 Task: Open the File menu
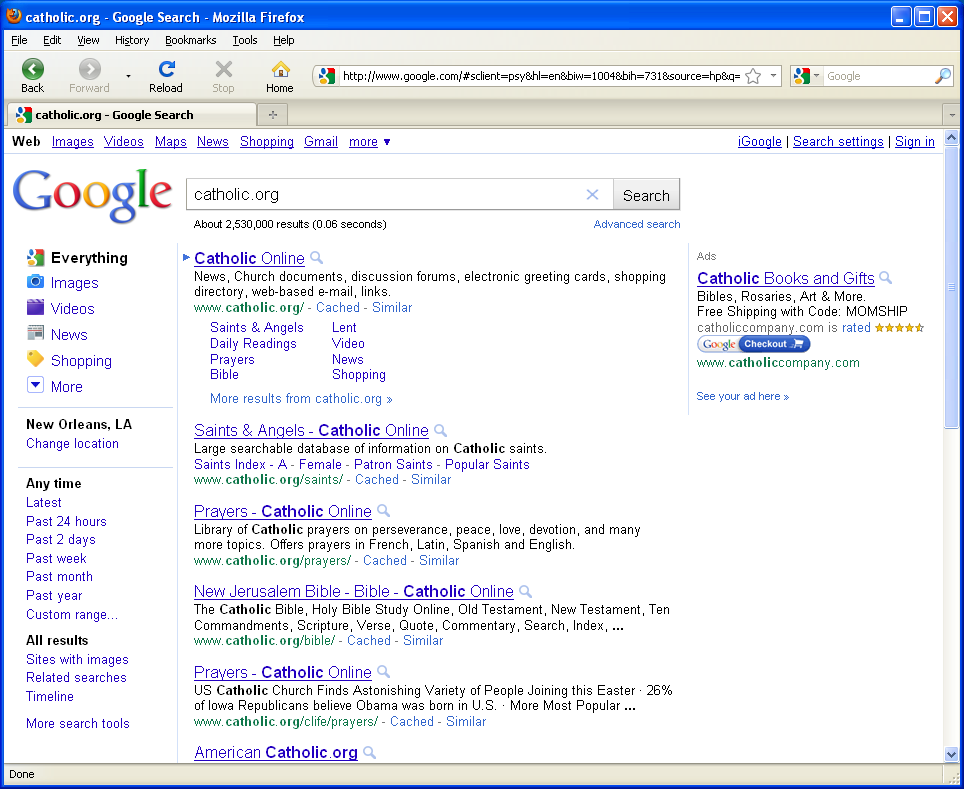pyautogui.click(x=19, y=40)
